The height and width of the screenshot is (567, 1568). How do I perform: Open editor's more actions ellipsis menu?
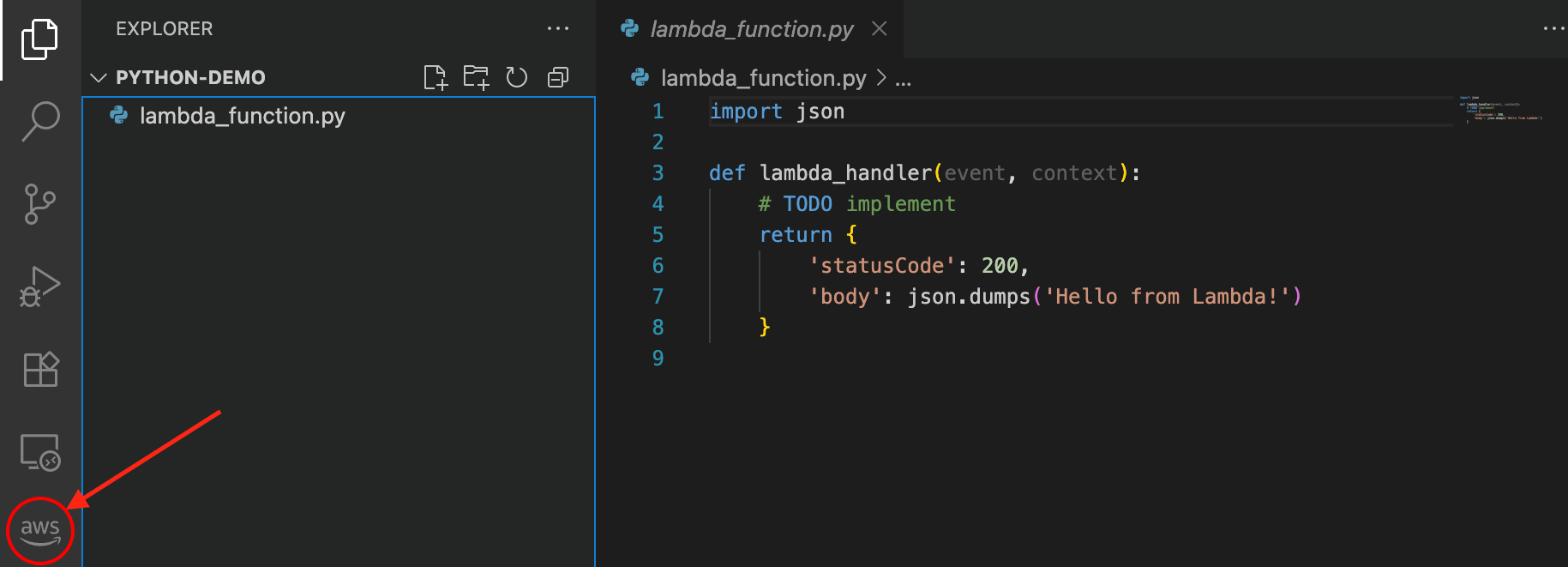point(1553,28)
